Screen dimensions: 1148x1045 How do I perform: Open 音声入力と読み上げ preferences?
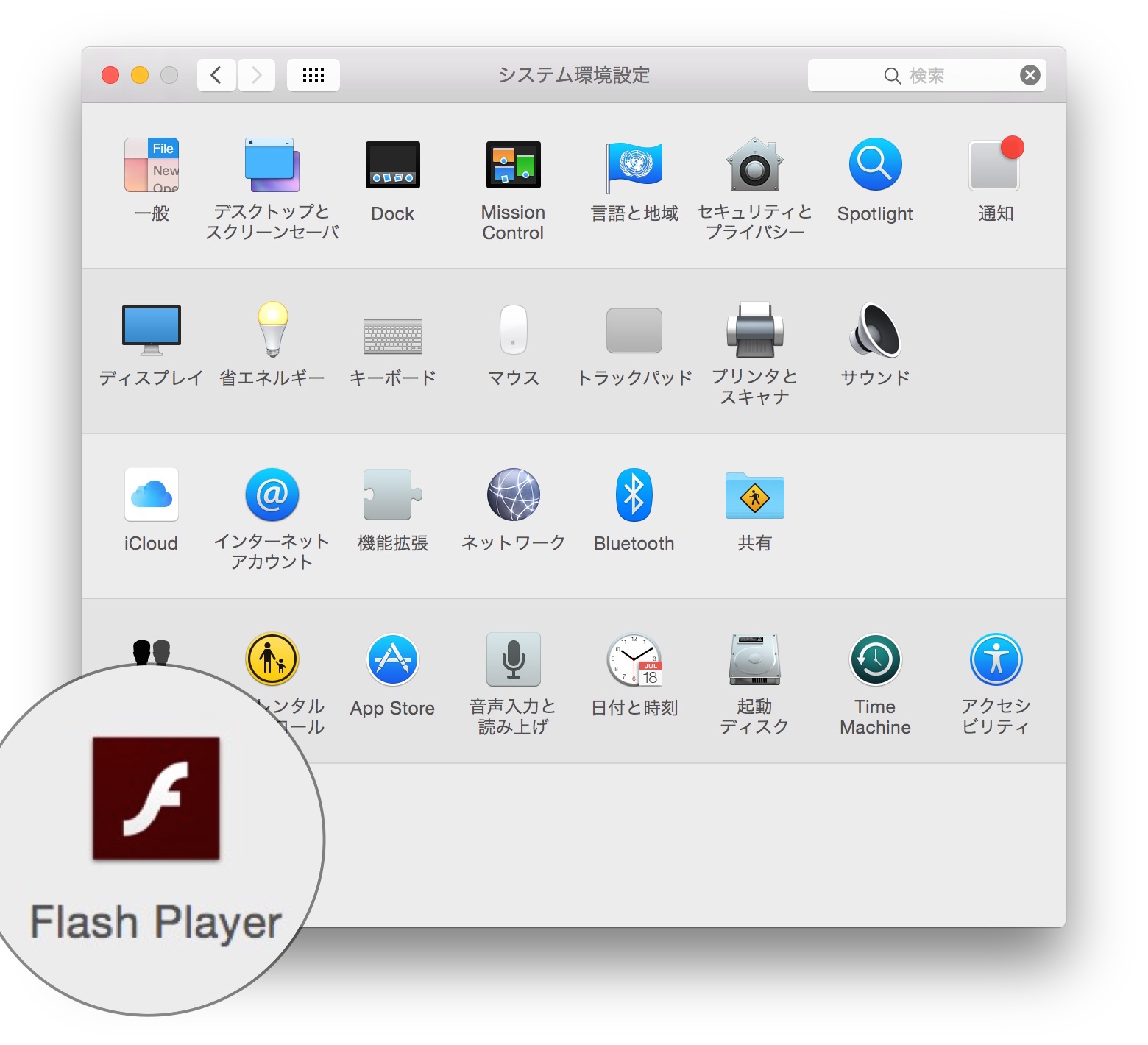pos(514,659)
